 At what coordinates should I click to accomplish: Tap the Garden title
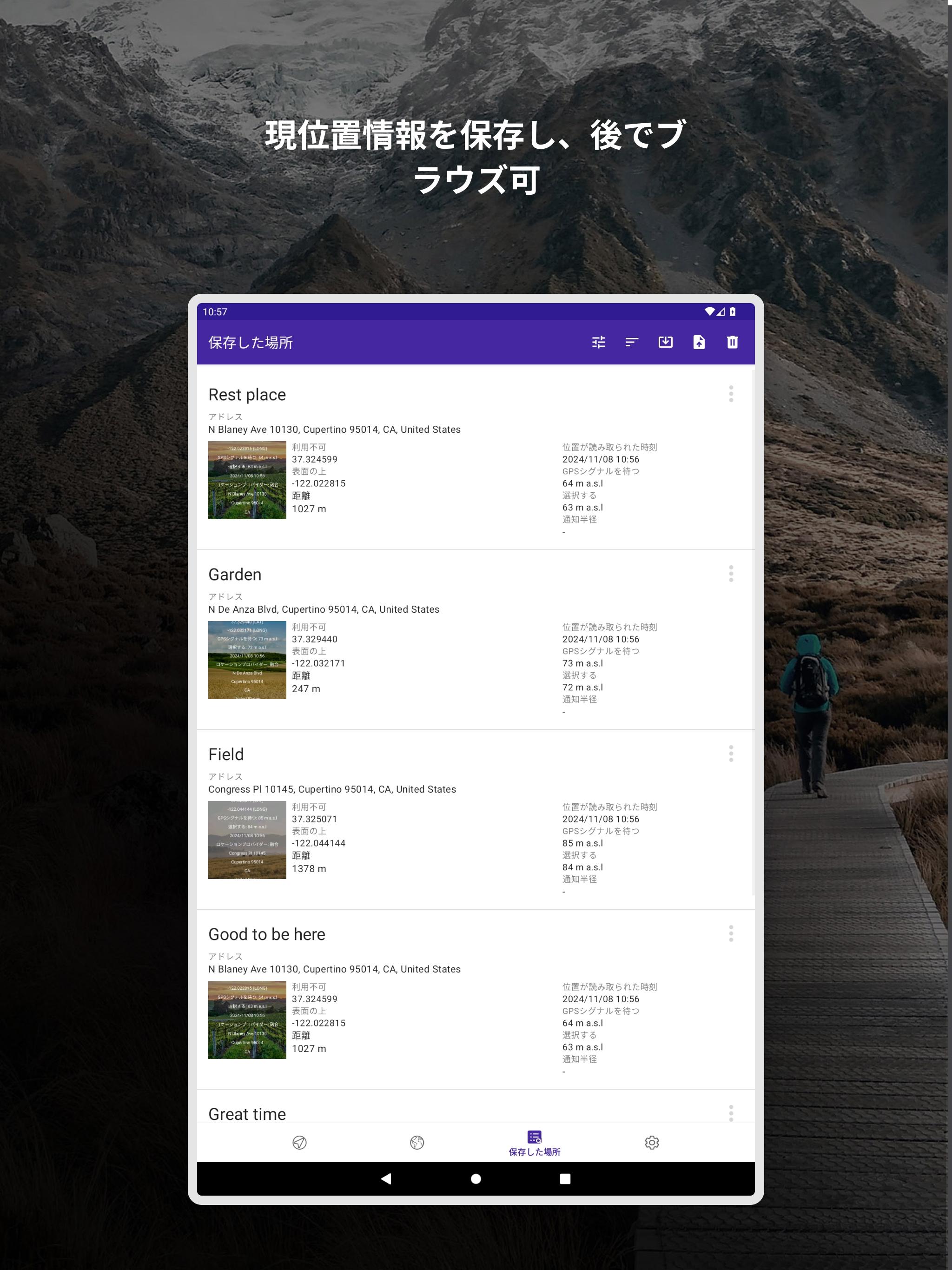coord(235,574)
